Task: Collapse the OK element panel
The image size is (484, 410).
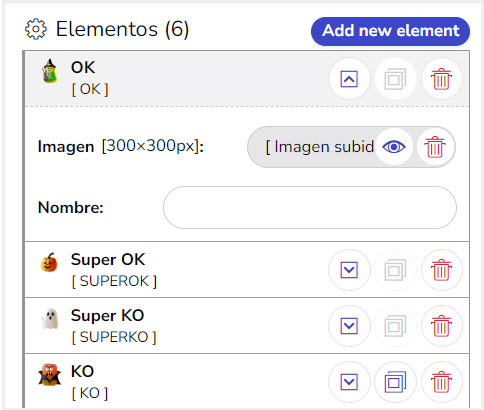Action: 349,79
